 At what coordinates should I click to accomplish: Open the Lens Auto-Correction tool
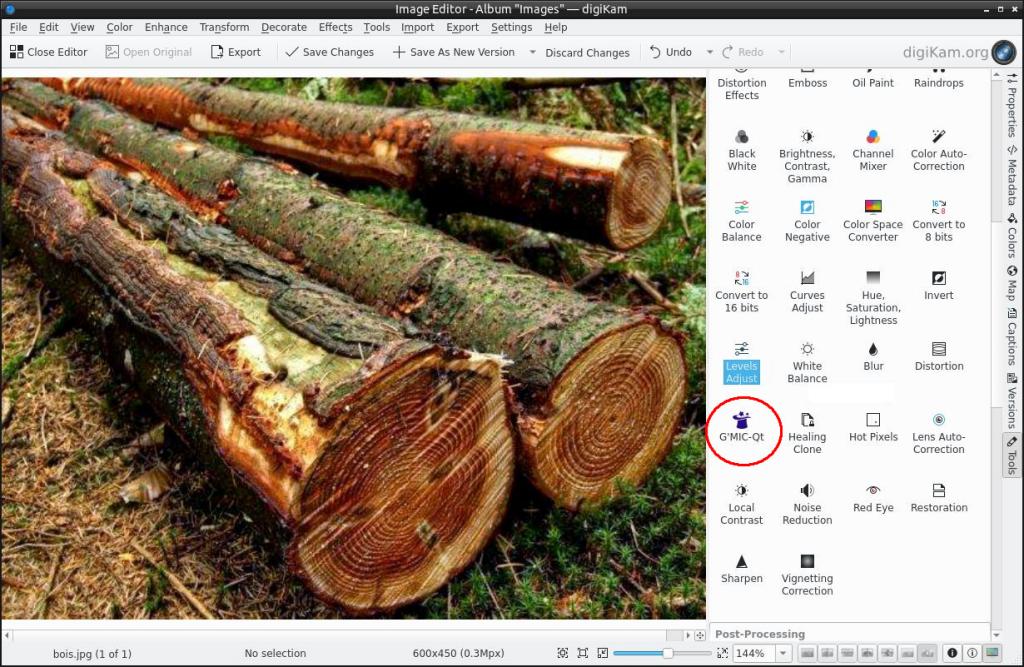point(939,432)
